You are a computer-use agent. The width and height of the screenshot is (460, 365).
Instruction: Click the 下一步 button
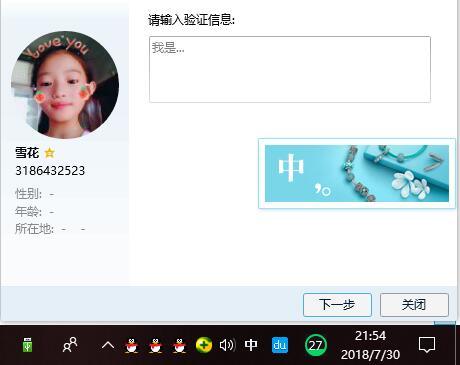pos(337,305)
